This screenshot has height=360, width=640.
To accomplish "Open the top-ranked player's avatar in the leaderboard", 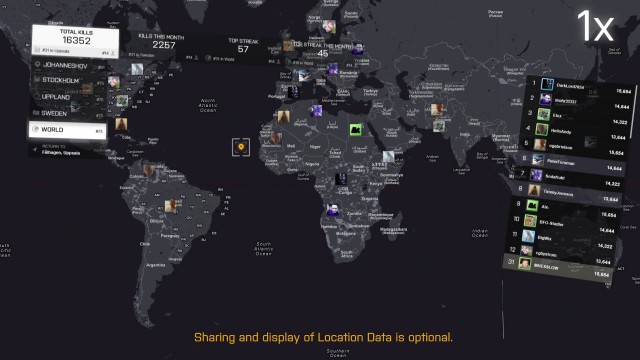I will [547, 84].
